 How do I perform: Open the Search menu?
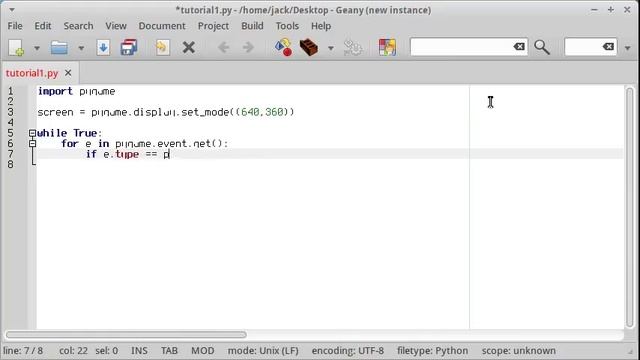78,26
